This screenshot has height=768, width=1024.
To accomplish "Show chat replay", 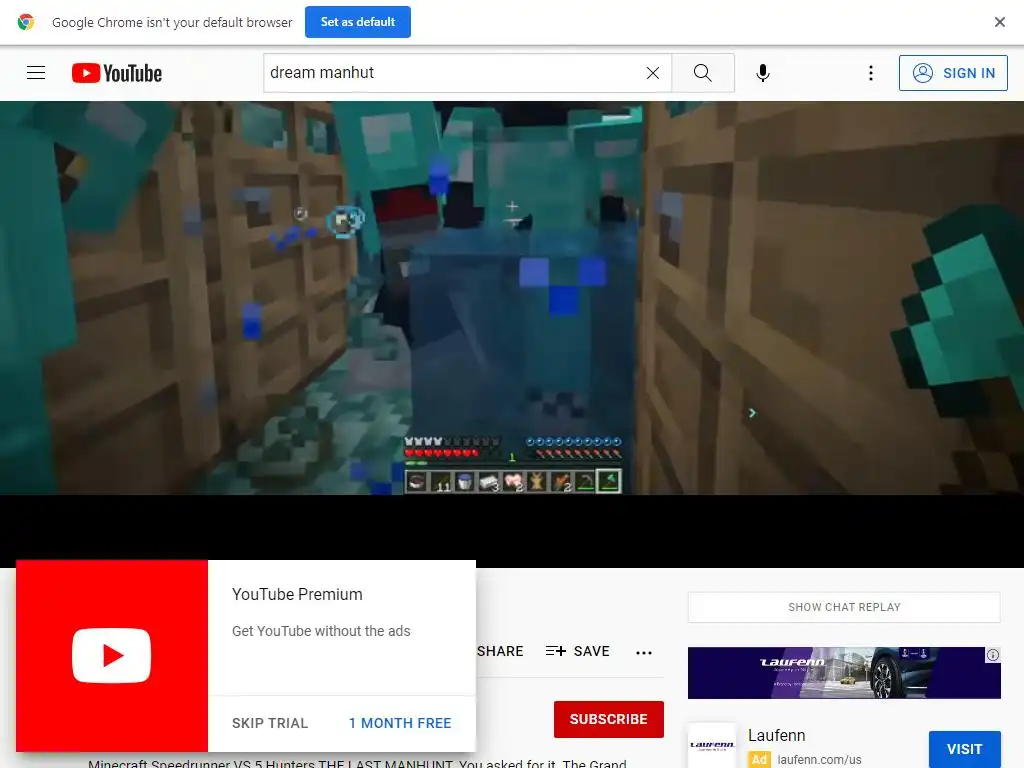I will coord(844,607).
